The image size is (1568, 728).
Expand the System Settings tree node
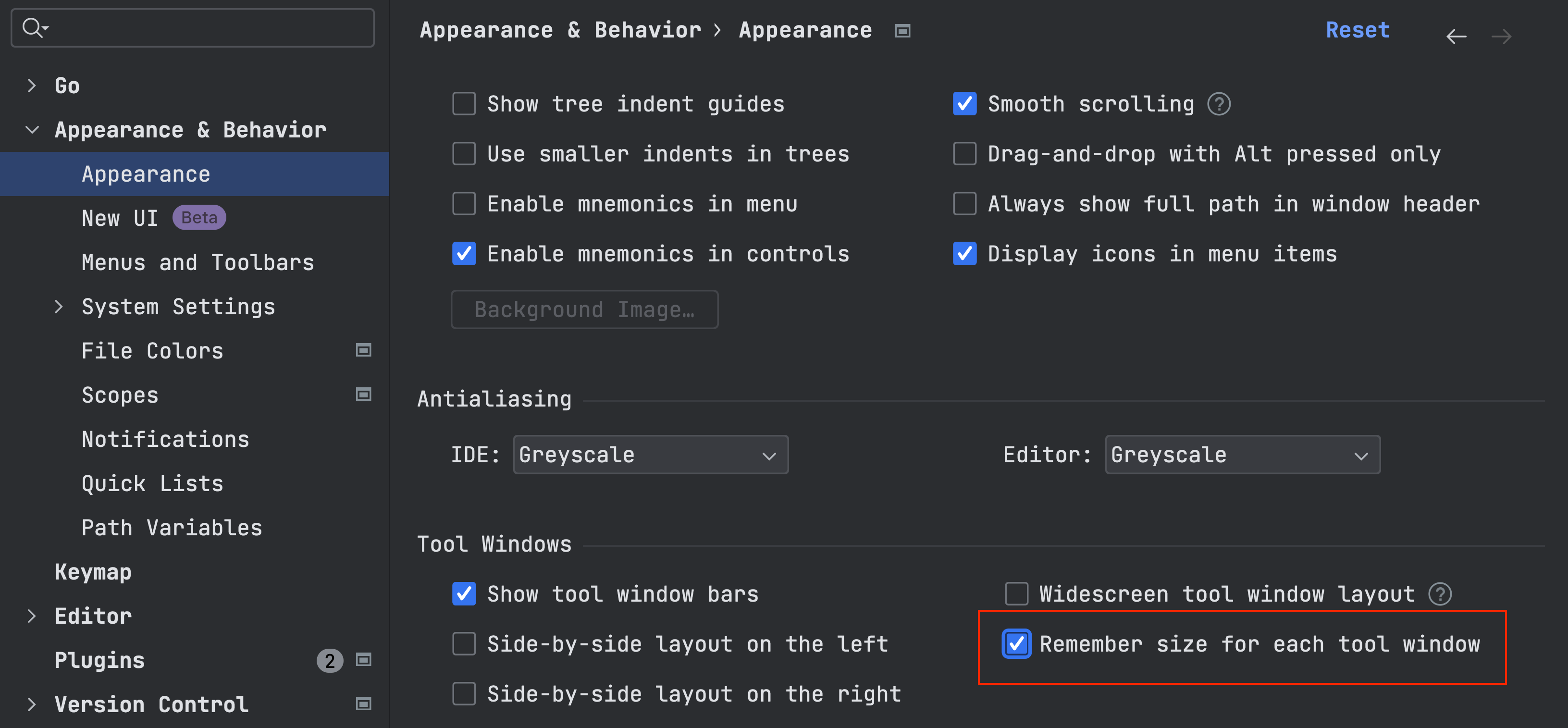click(59, 307)
